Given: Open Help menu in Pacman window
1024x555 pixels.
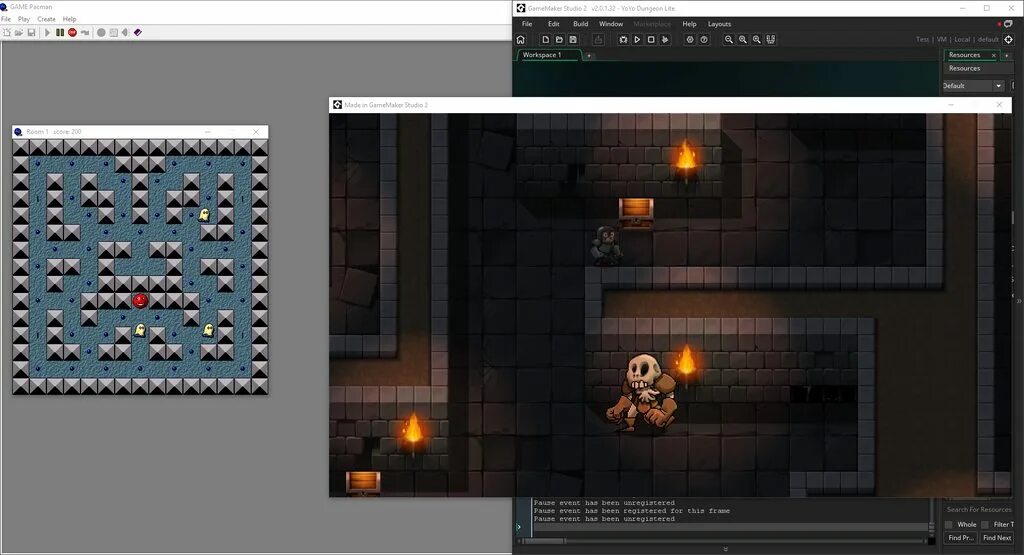Looking at the screenshot, I should [69, 19].
